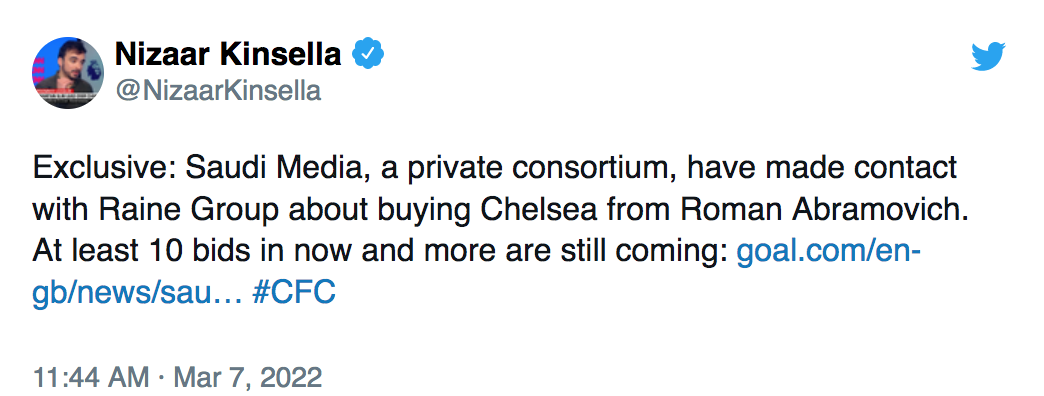
Task: Open the Nizaar Kinsella display name
Action: 228,54
